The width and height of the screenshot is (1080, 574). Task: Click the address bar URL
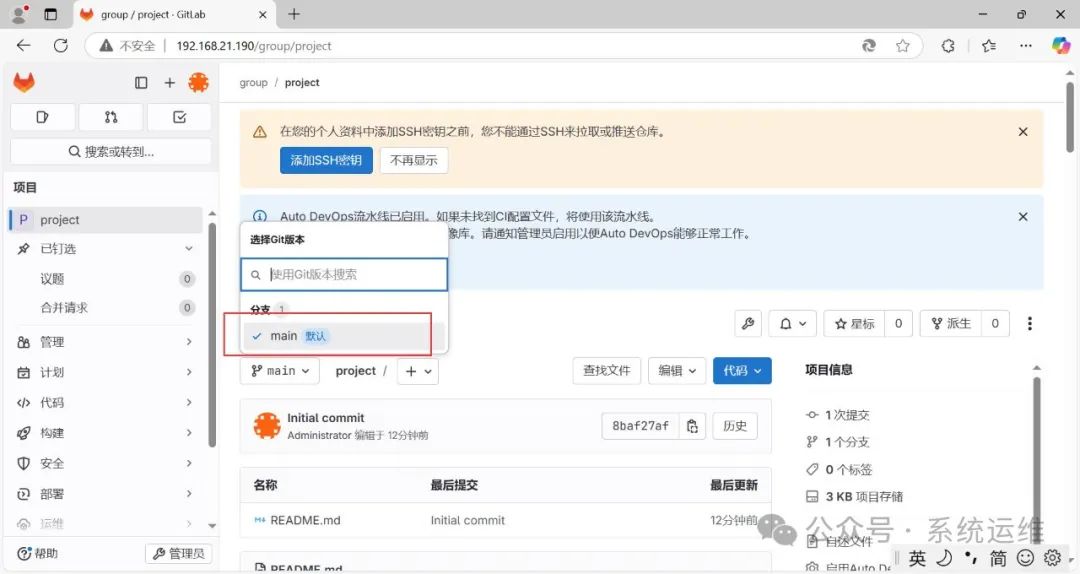pos(253,46)
